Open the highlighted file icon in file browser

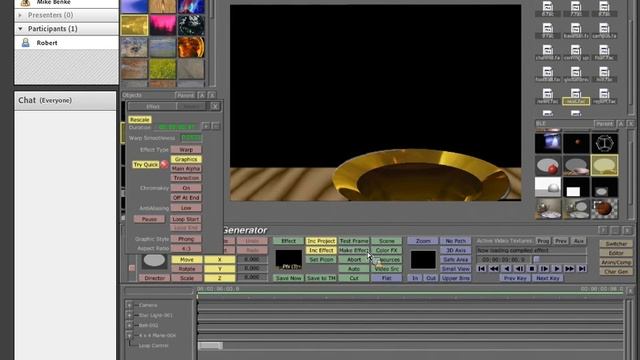pos(576,97)
